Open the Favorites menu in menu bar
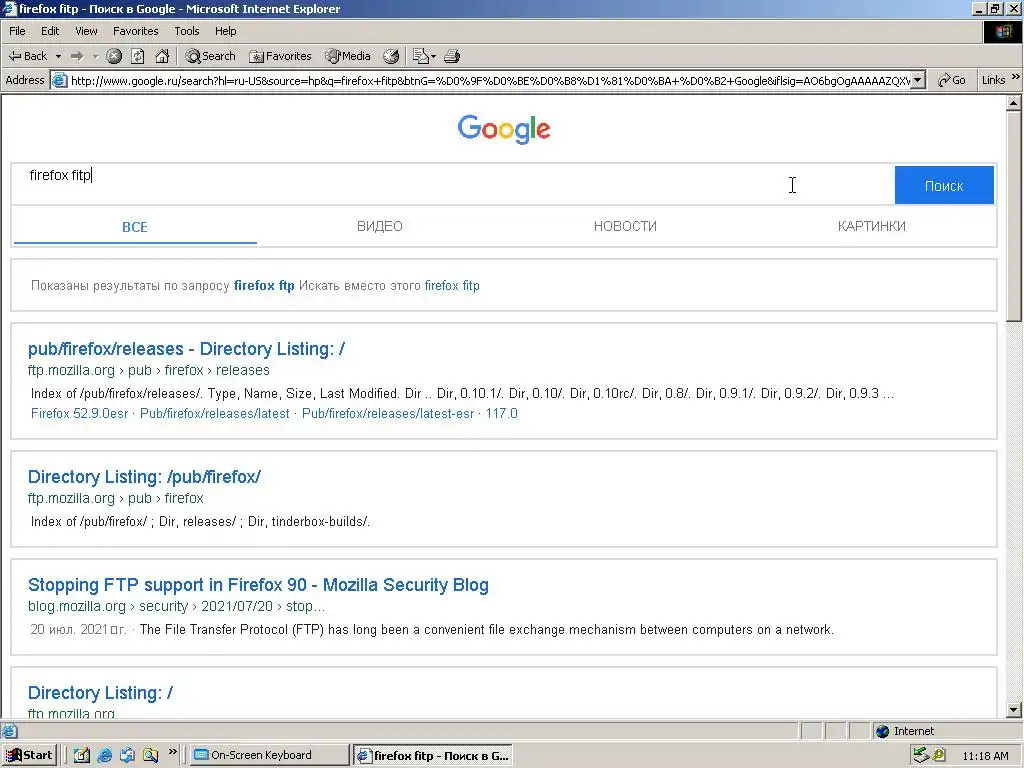 [135, 31]
